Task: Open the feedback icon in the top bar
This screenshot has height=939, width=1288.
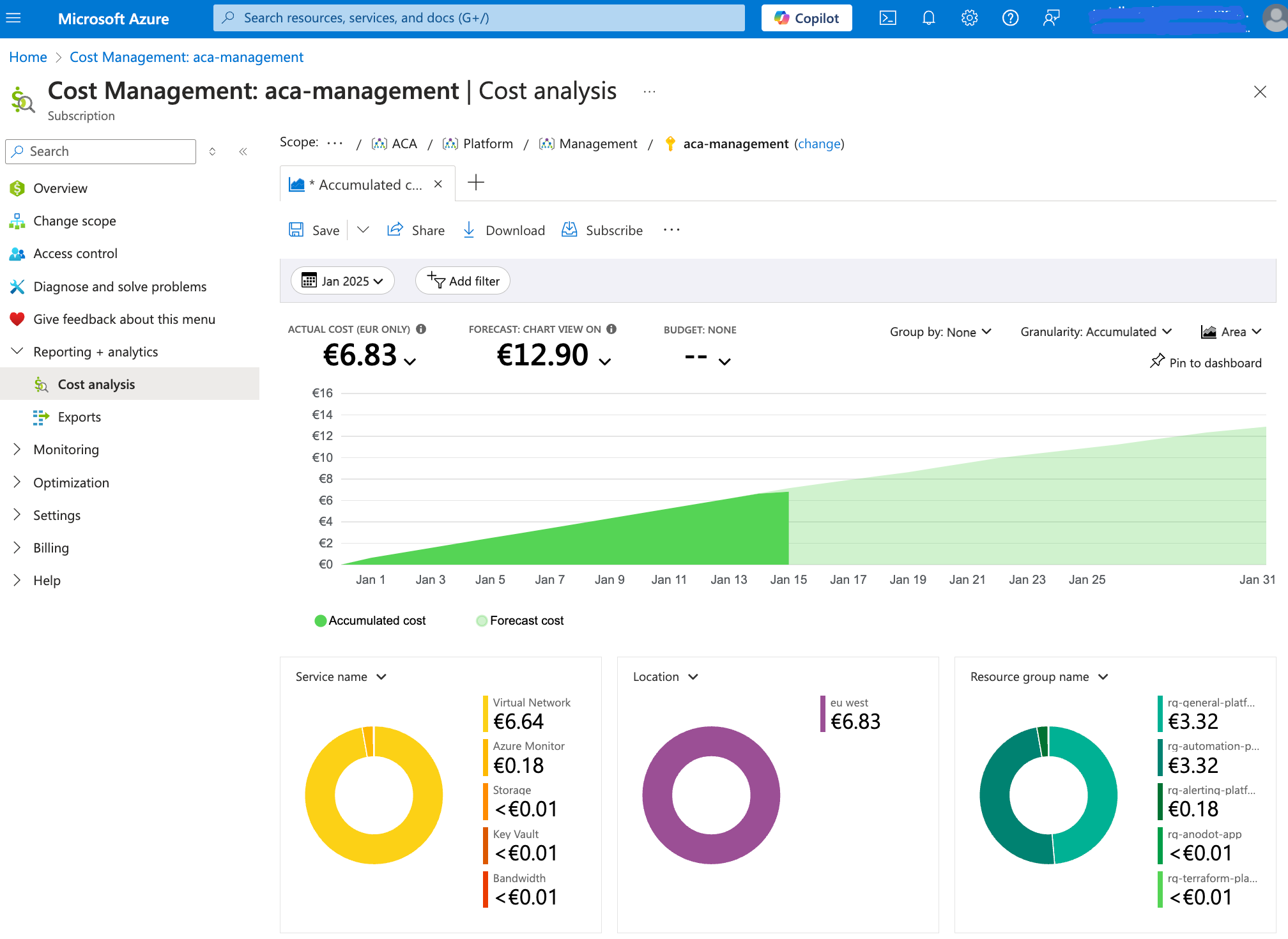Action: [1051, 19]
